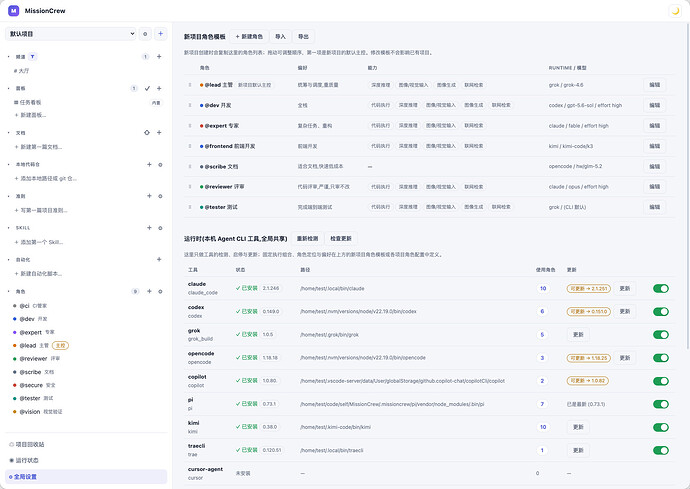690x489 pixels.
Task: Update claude with its 更新 button
Action: [625, 288]
